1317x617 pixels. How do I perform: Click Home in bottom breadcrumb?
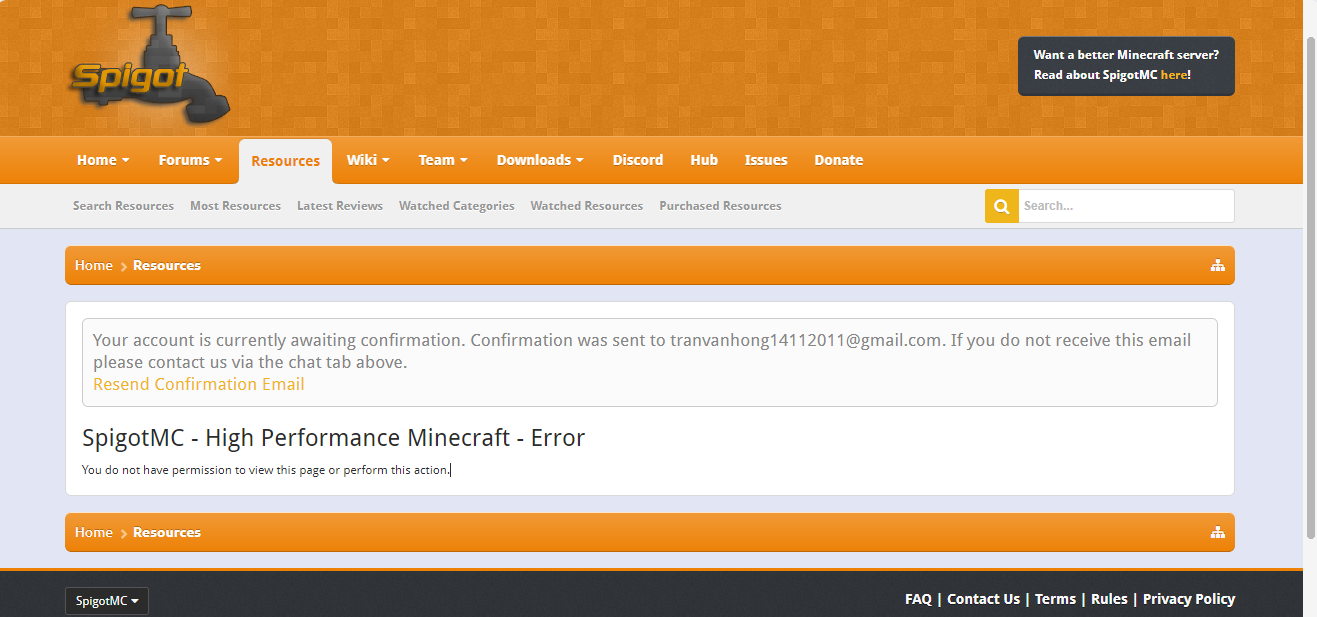(93, 532)
